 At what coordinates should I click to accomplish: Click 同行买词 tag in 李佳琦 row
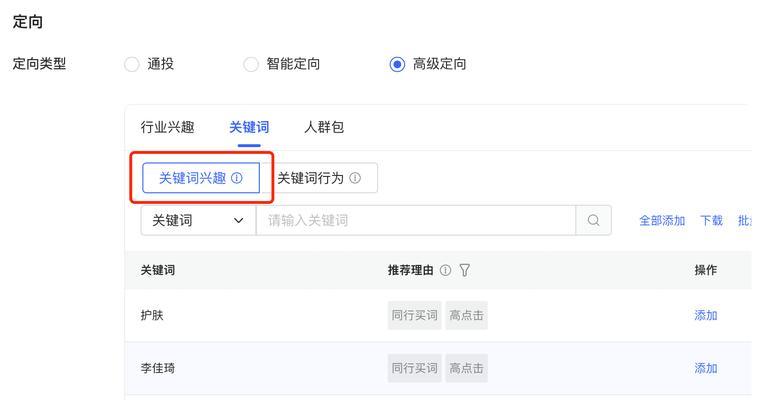coord(415,368)
